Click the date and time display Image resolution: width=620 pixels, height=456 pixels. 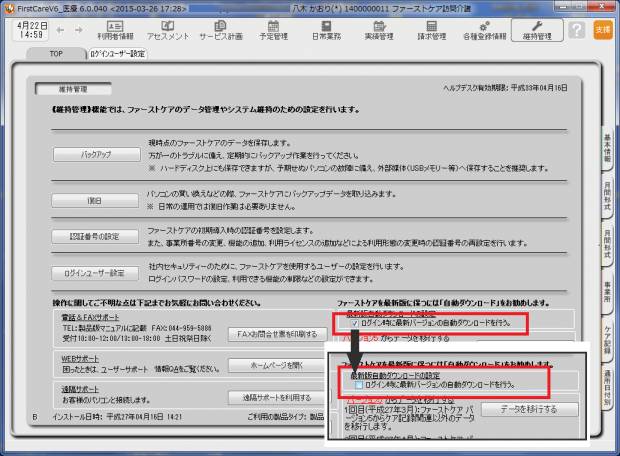25,31
